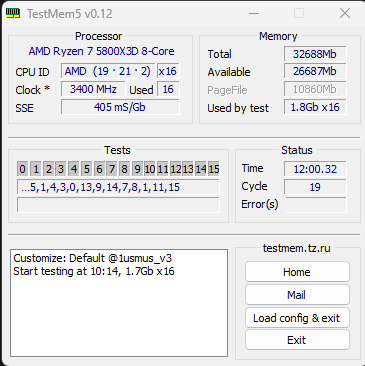365x366 pixels.
Task: Click test box number 0
Action: point(22,169)
